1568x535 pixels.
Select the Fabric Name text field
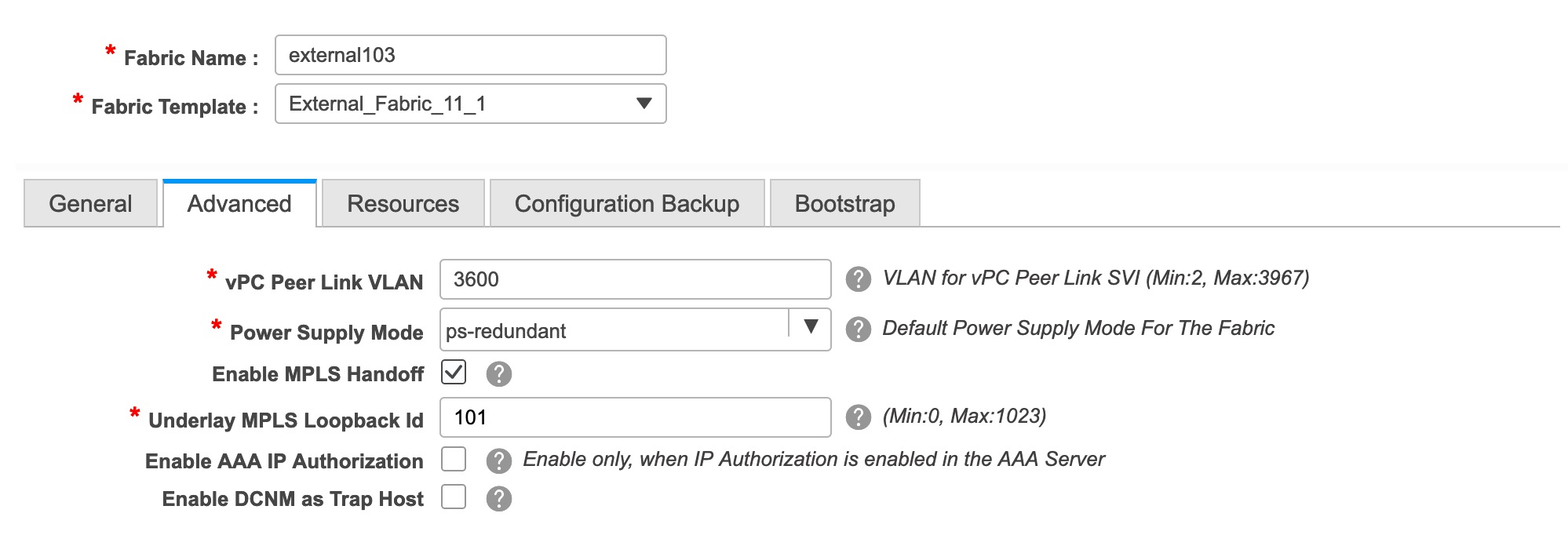tap(469, 54)
